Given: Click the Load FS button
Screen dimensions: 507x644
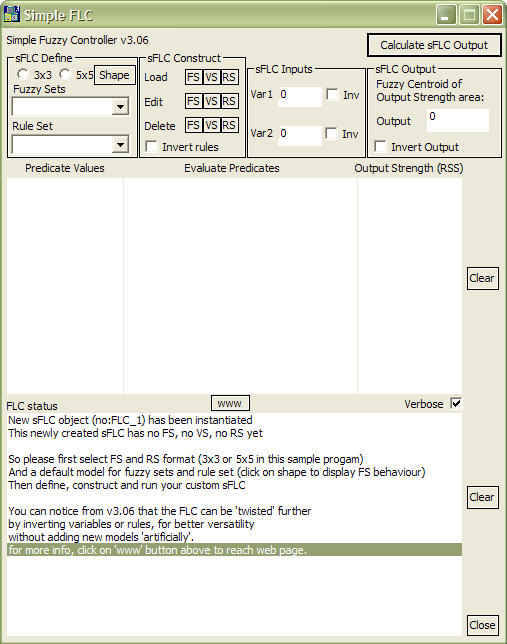Looking at the screenshot, I should click(194, 77).
